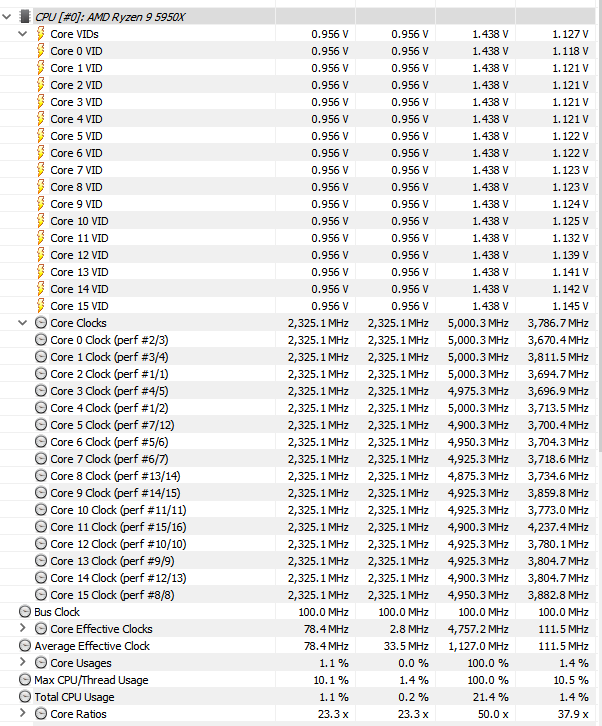Click the 4,757.2 MHz Core Effective Clocks value
The width and height of the screenshot is (602, 726).
point(478,629)
